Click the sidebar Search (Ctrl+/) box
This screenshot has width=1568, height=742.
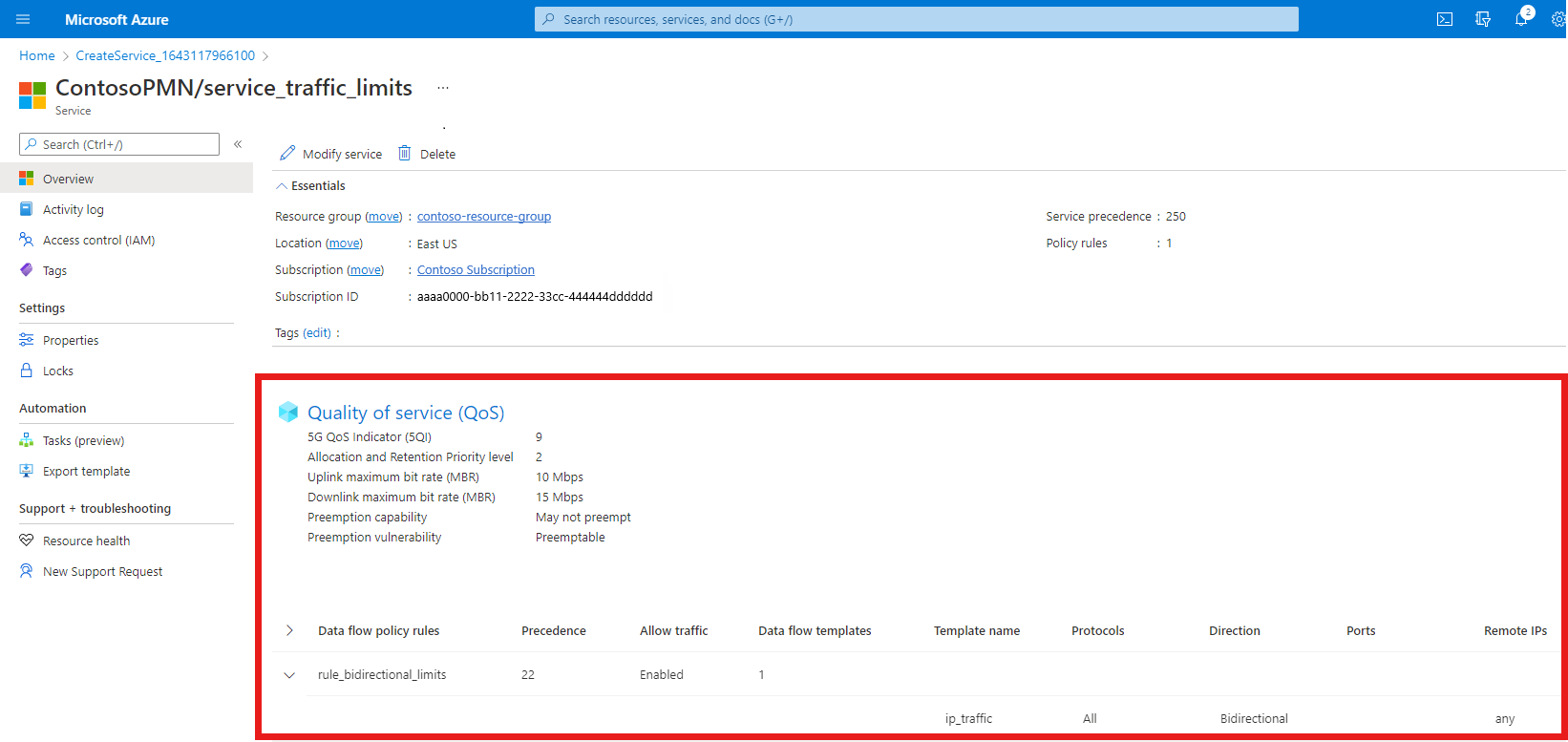click(119, 144)
